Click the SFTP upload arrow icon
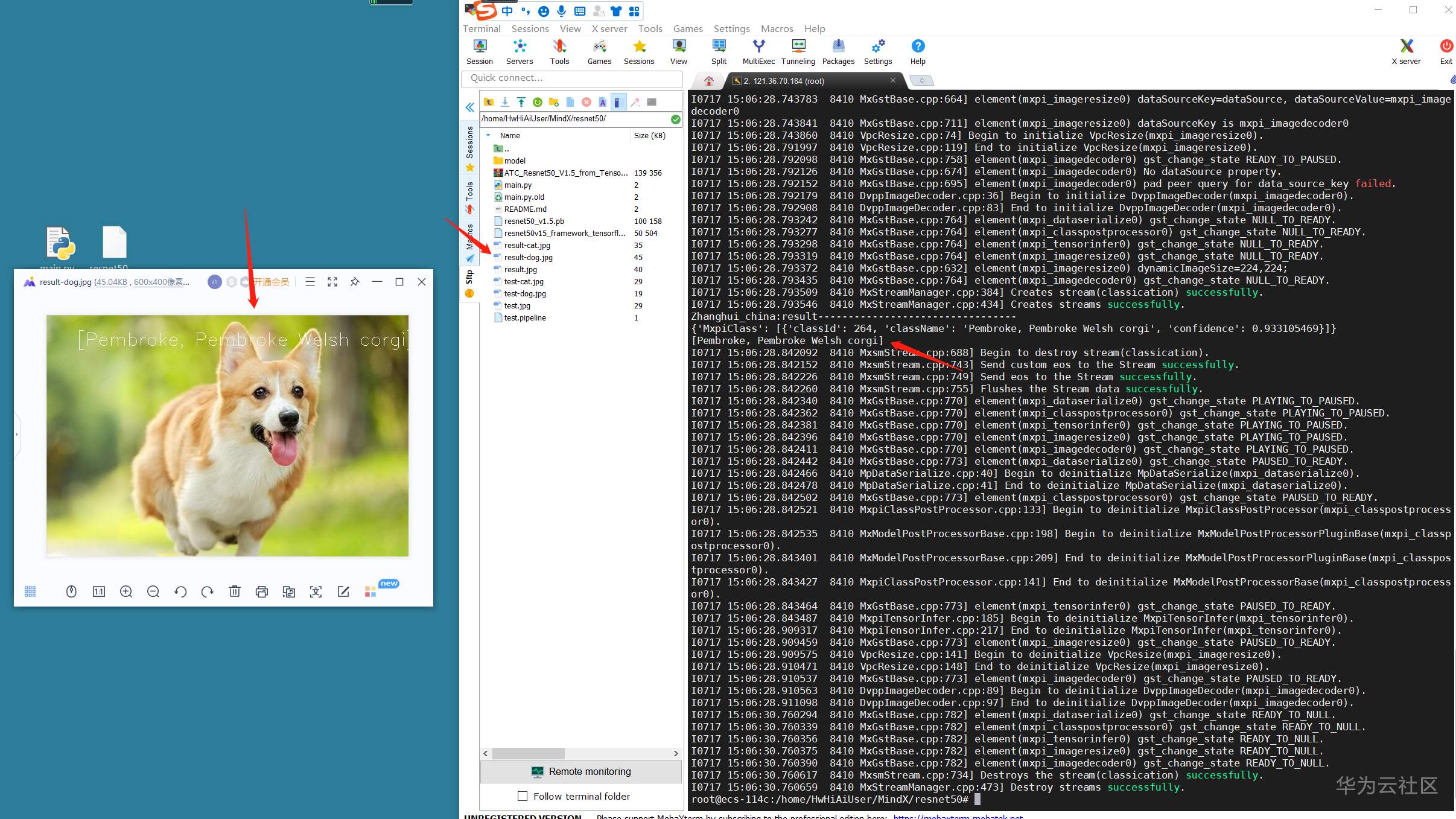Screen dimensions: 1456x819 pos(521,102)
